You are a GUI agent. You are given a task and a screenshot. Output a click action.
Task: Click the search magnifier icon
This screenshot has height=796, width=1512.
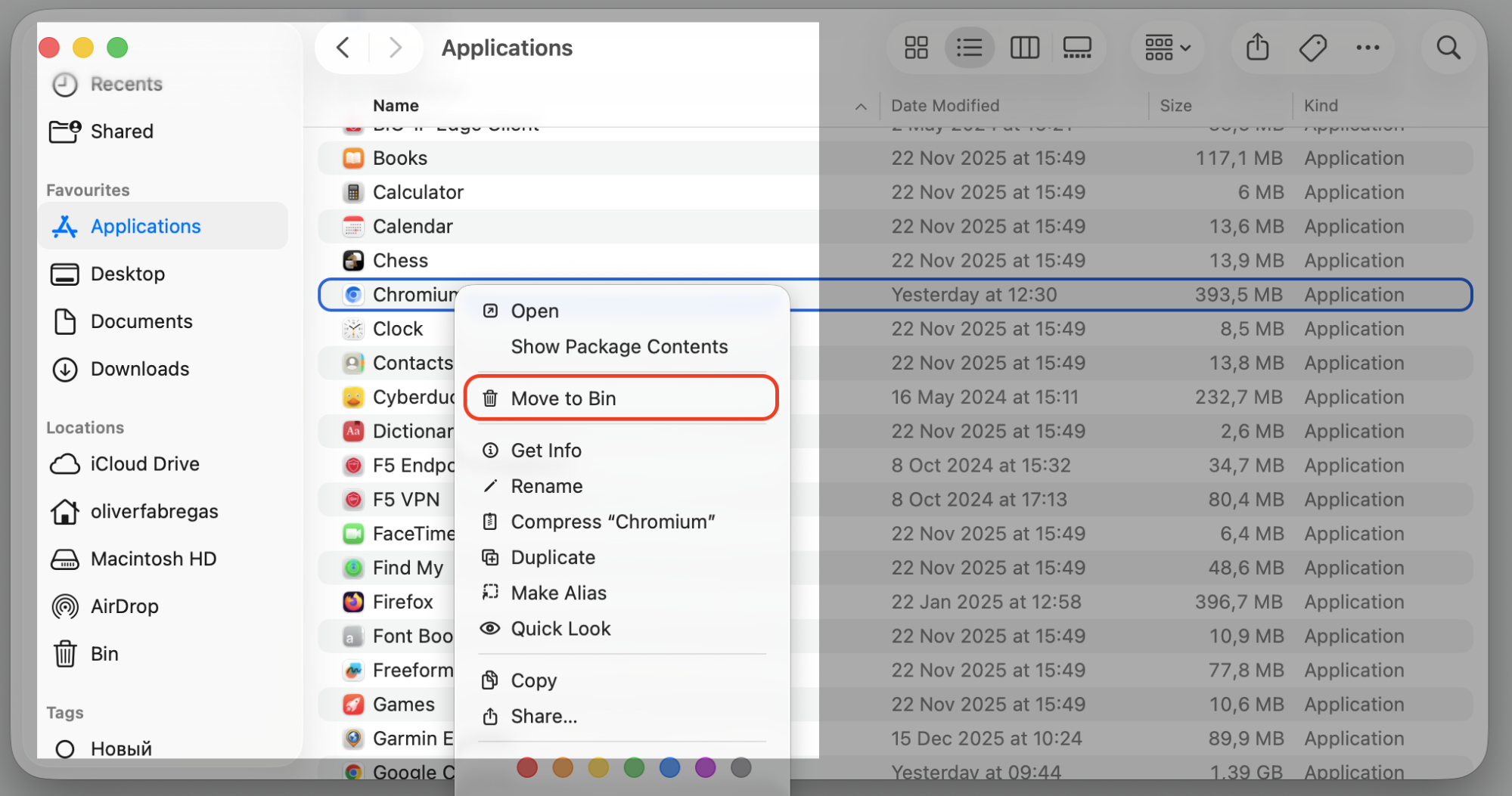1448,48
